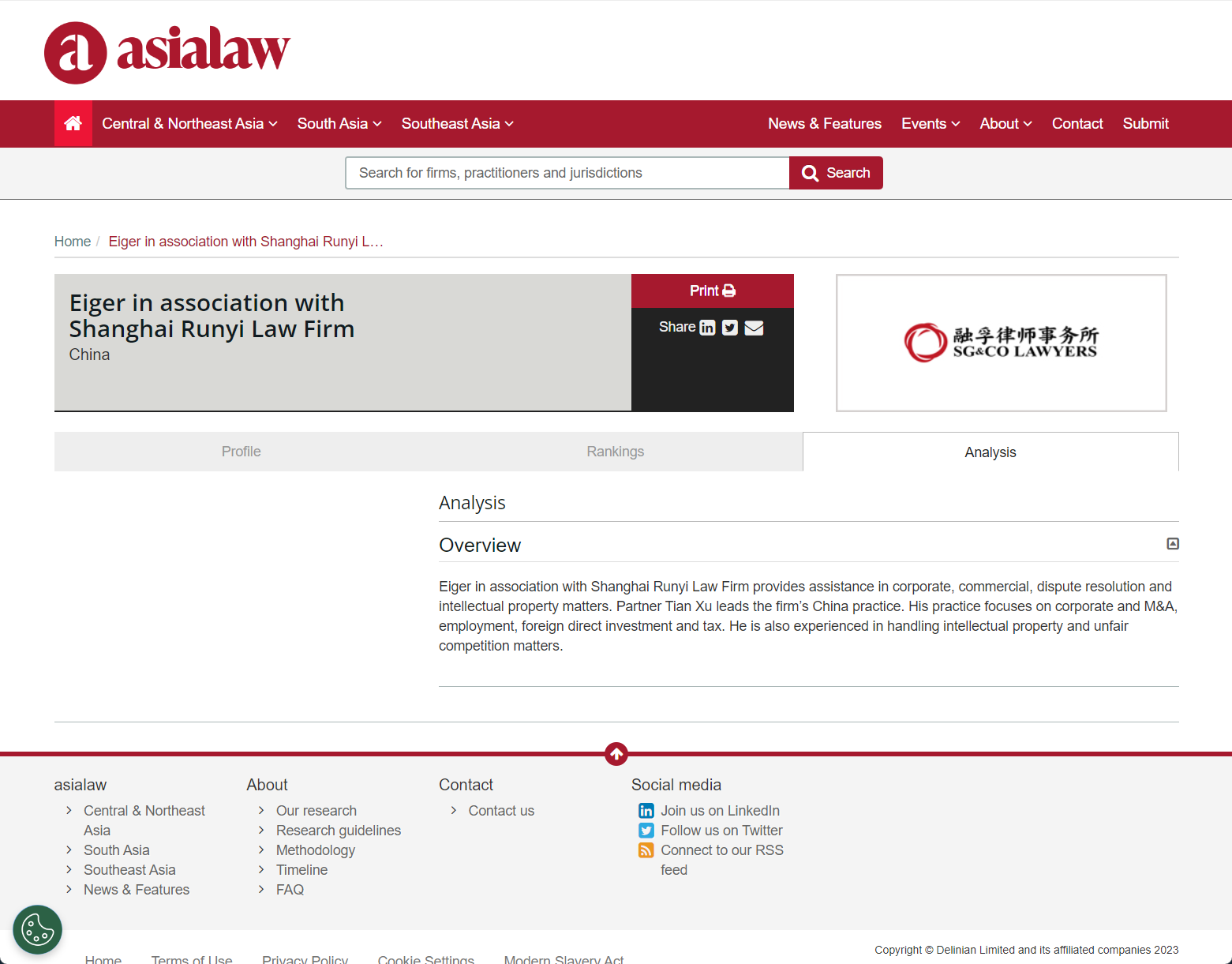Click chevron beside Contact us
1232x964 pixels.
pyautogui.click(x=454, y=810)
